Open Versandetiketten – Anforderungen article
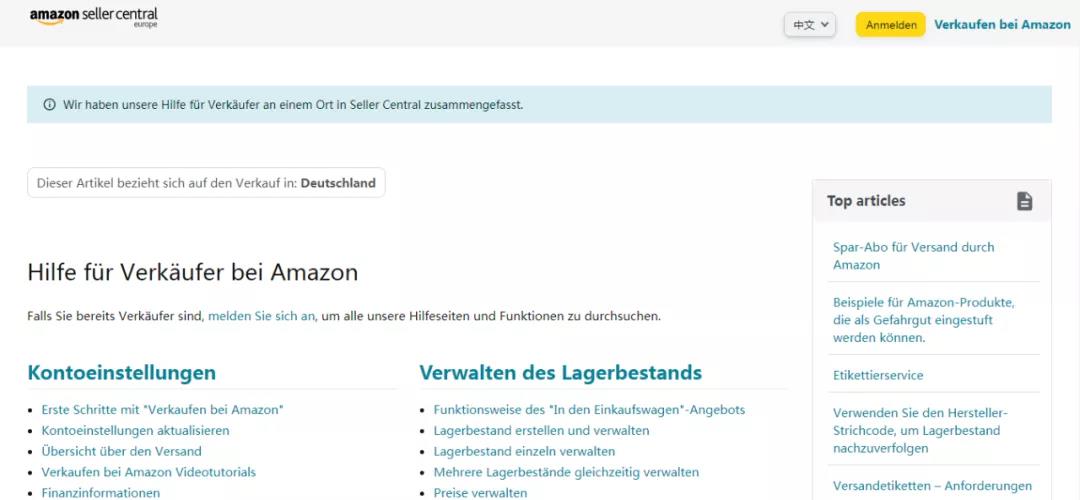 pos(933,486)
